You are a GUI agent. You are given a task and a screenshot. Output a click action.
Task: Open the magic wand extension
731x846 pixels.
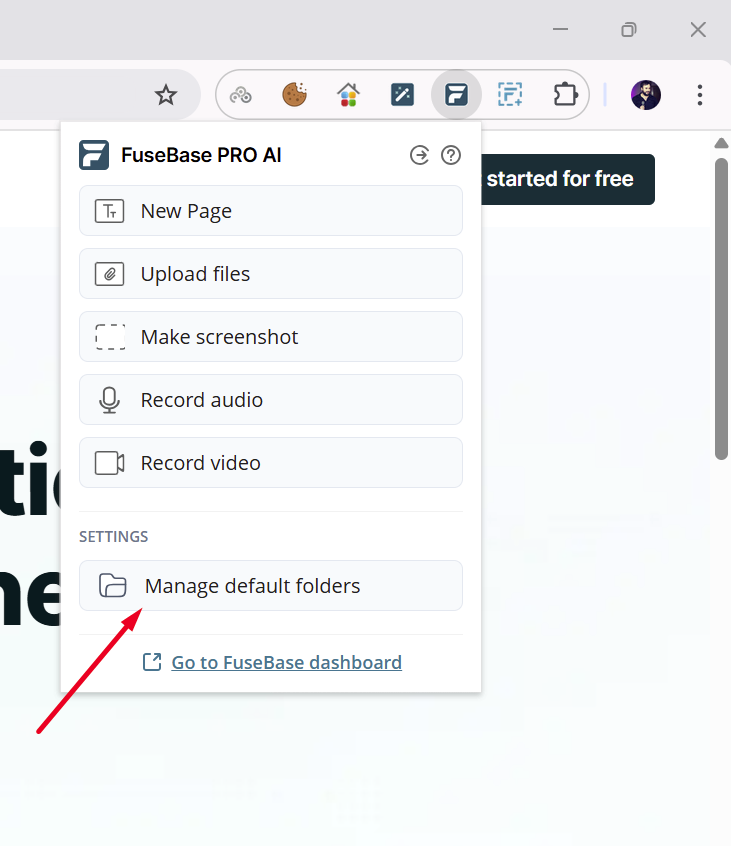[402, 95]
